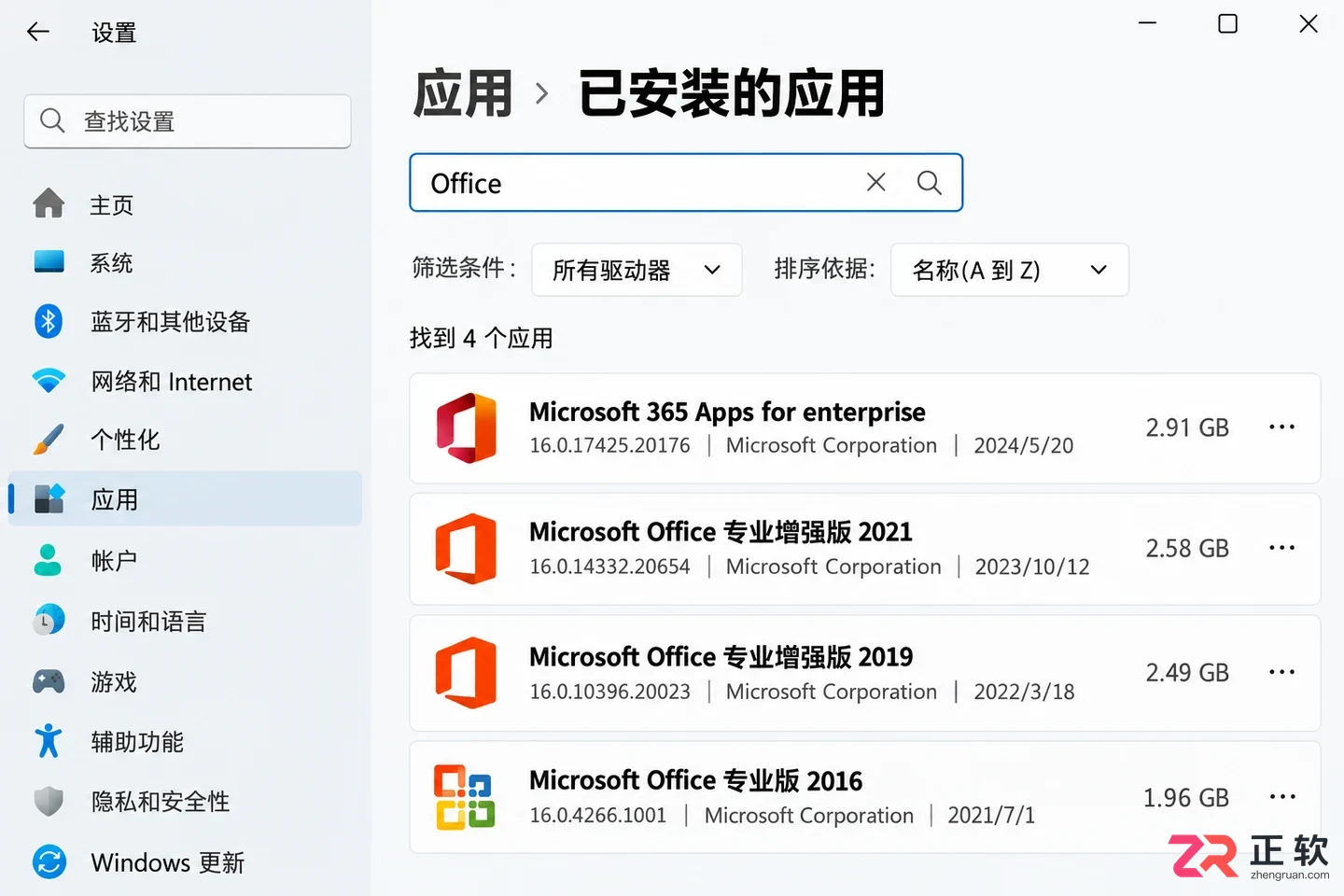Click the 帐户 person icon
Image resolution: width=1344 pixels, height=896 pixels.
click(48, 560)
